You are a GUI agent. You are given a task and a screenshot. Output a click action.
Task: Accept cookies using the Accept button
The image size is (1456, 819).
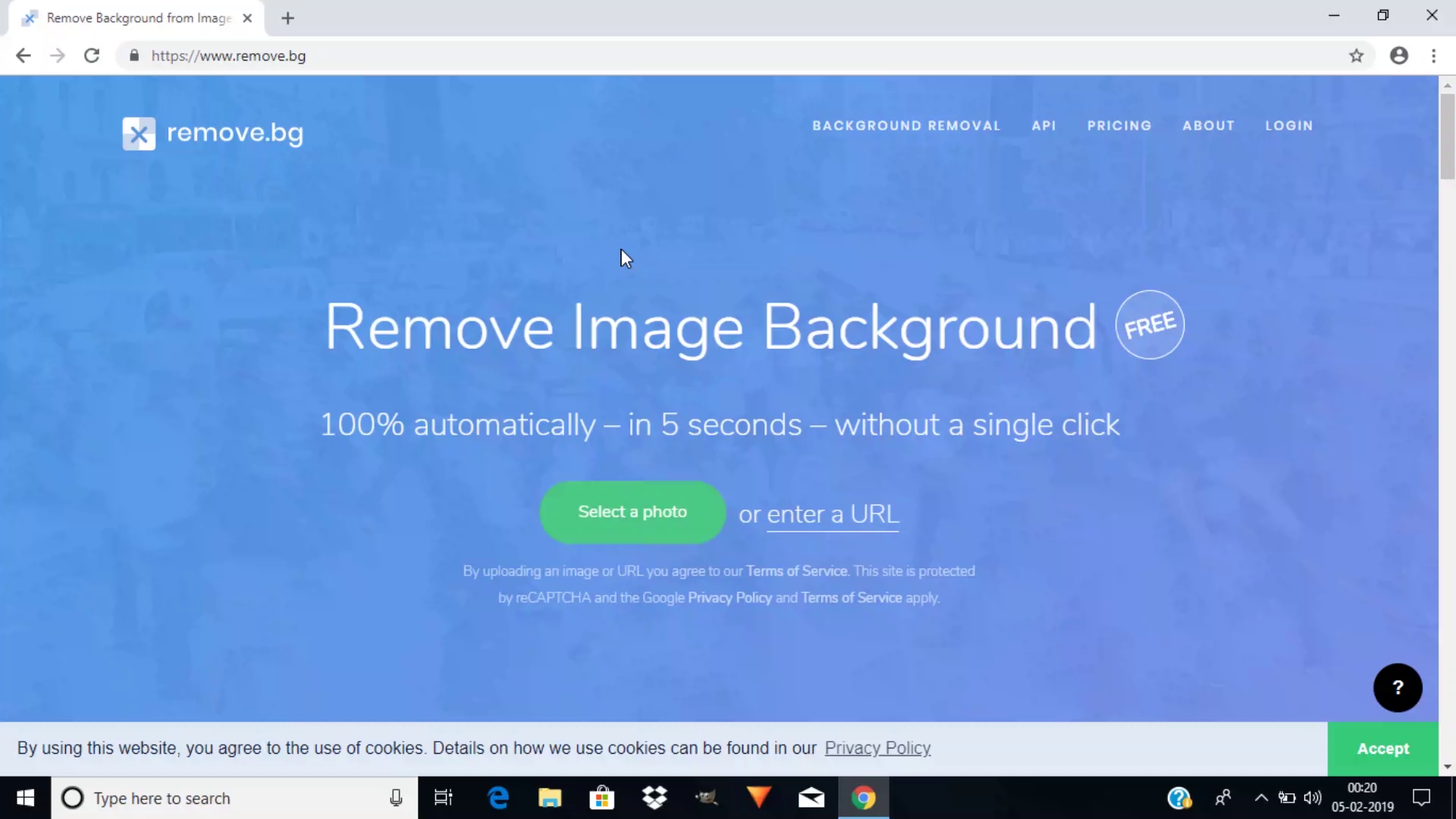(x=1383, y=748)
